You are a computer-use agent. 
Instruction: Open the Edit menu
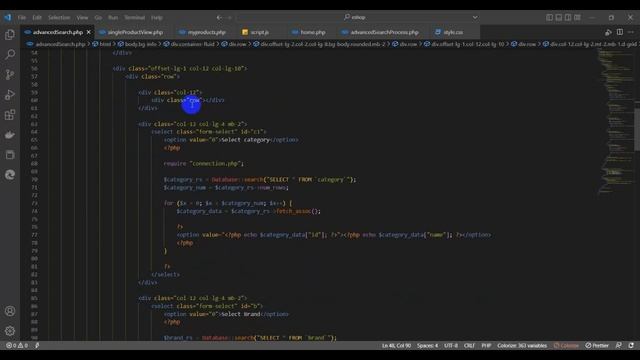coord(37,18)
